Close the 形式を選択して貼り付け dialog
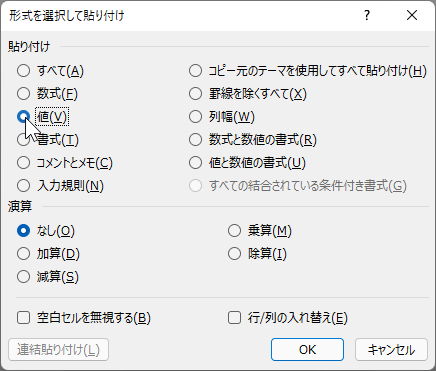Viewport: 436px width, 371px height. click(412, 15)
